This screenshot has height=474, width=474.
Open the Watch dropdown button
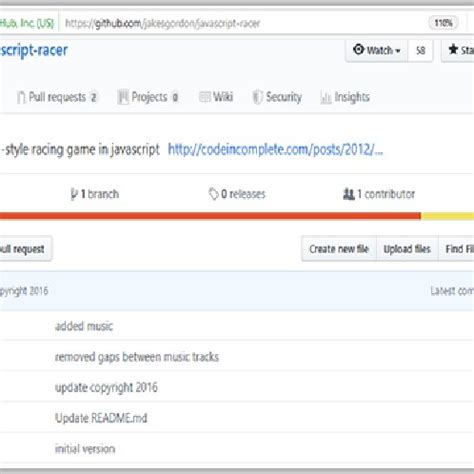377,50
